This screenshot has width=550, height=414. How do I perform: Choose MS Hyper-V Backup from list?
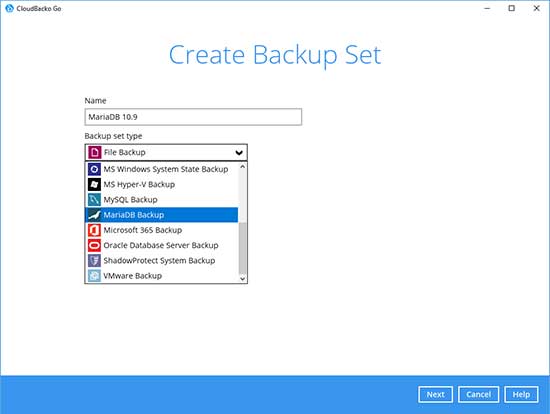tap(162, 184)
